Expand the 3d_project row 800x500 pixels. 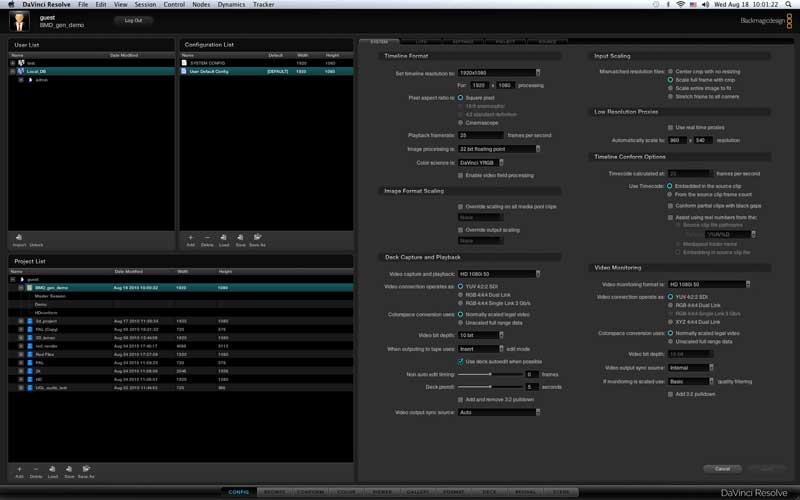click(21, 321)
